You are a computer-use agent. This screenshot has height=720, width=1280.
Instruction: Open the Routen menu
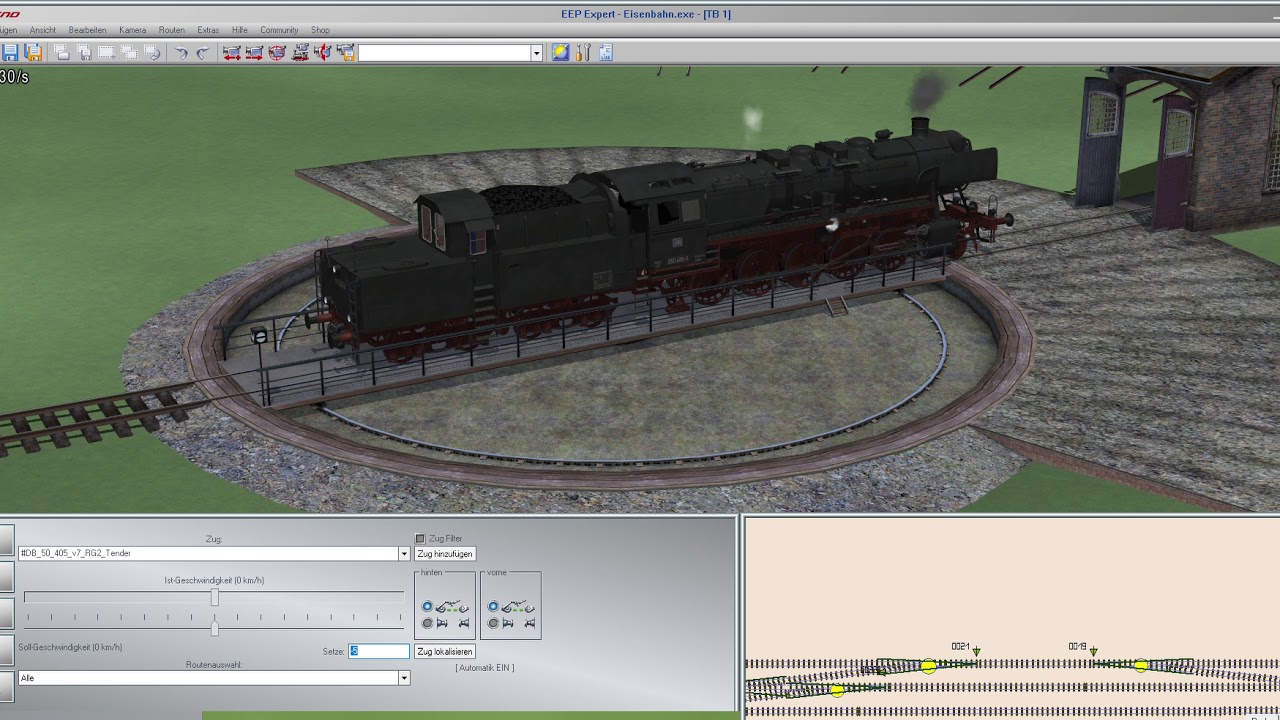pos(171,30)
